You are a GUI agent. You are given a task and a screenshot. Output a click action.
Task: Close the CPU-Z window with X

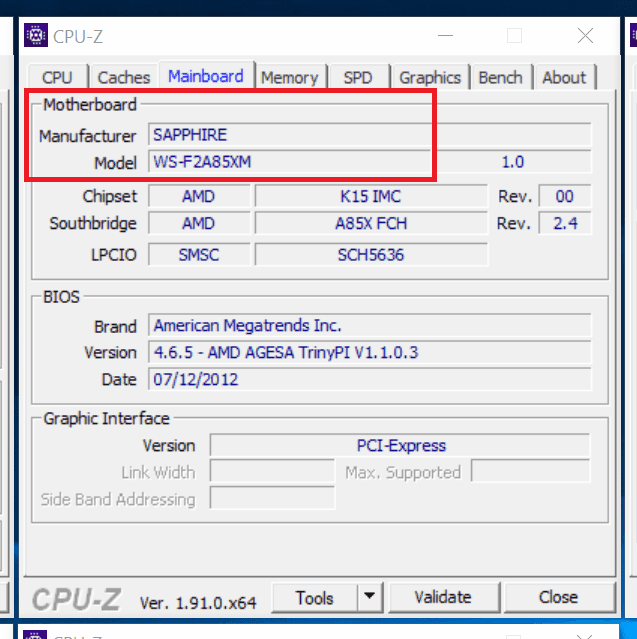coord(586,35)
